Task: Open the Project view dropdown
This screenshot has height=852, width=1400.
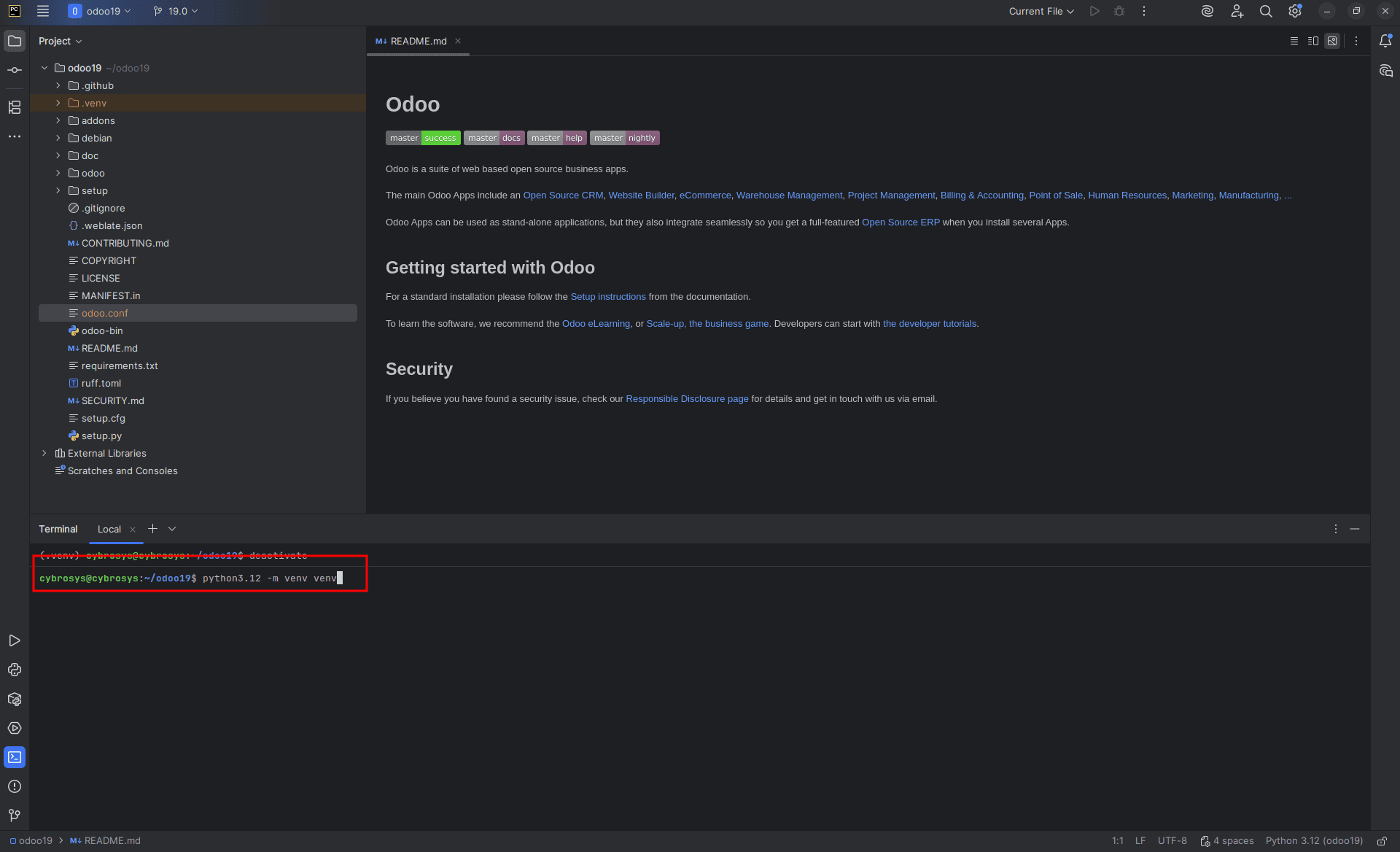Action: click(x=61, y=41)
